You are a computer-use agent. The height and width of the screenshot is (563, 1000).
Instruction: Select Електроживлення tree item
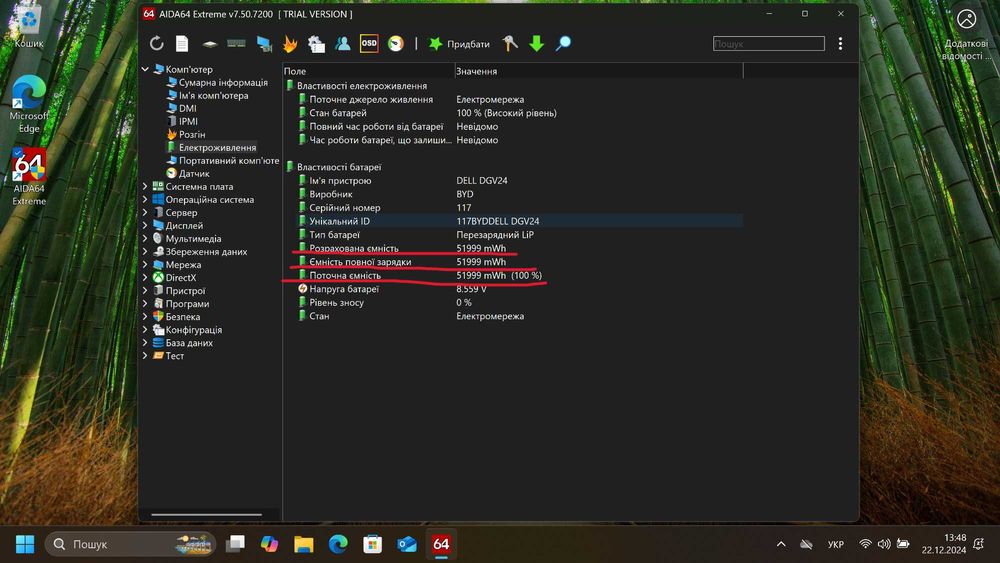coord(217,147)
